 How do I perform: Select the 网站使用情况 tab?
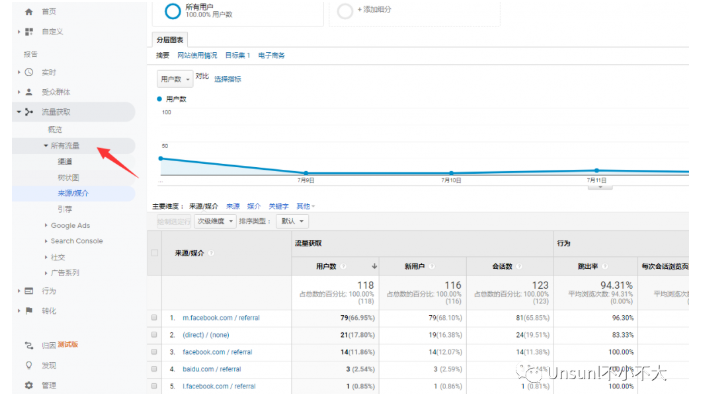pos(197,55)
